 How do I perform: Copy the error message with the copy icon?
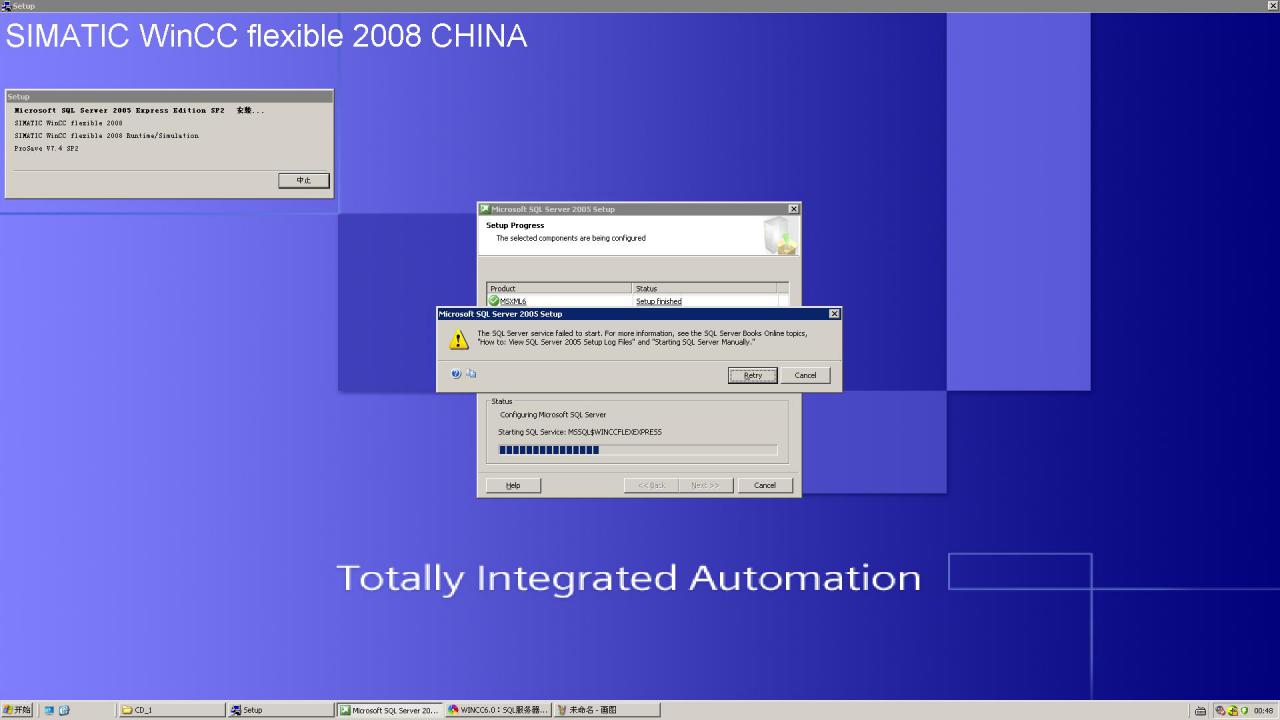(471, 374)
